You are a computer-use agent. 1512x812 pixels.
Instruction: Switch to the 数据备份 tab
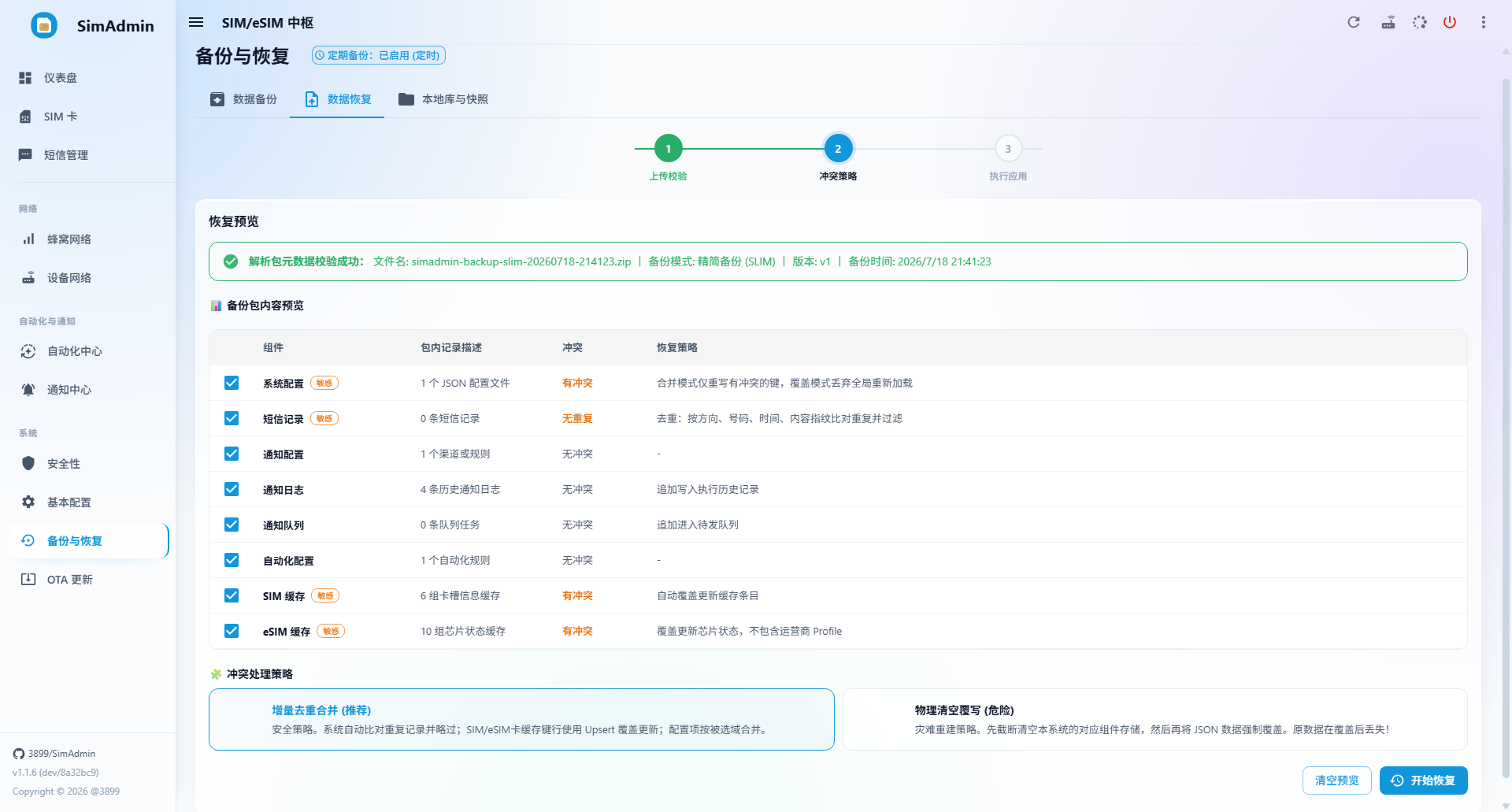click(243, 99)
